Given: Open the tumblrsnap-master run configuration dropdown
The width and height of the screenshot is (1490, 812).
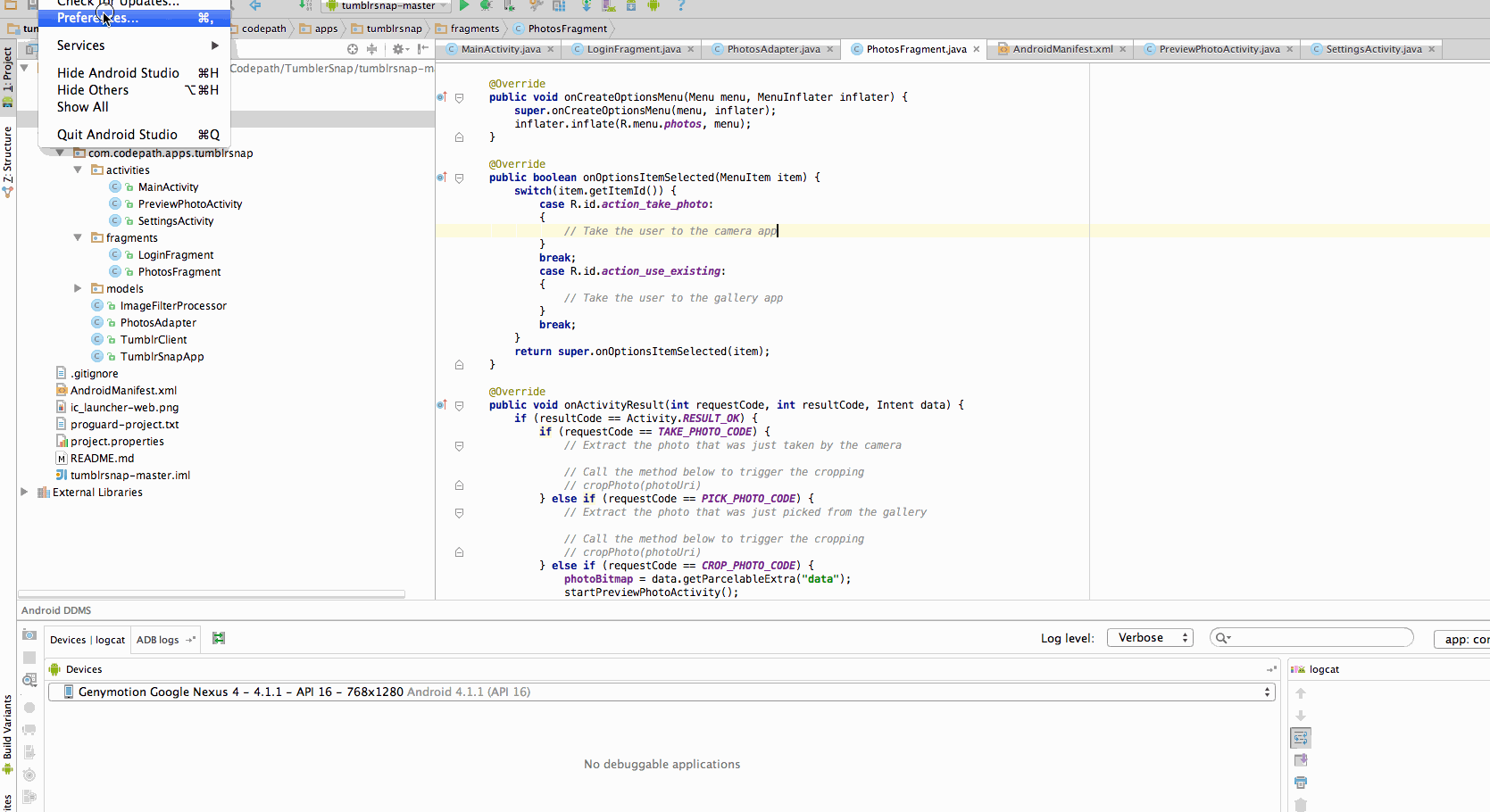Looking at the screenshot, I should tap(386, 5).
